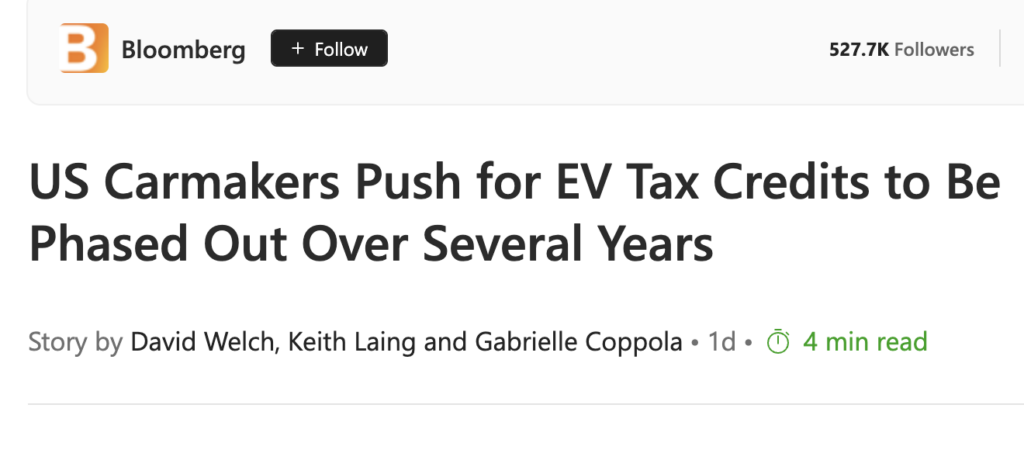Viewport: 1024px width, 453px height.
Task: Follow the Bloomberg publisher
Action: 329,48
